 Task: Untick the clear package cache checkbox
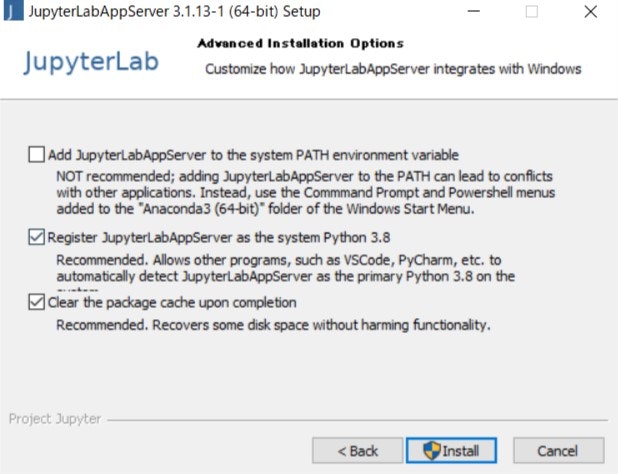(36, 302)
